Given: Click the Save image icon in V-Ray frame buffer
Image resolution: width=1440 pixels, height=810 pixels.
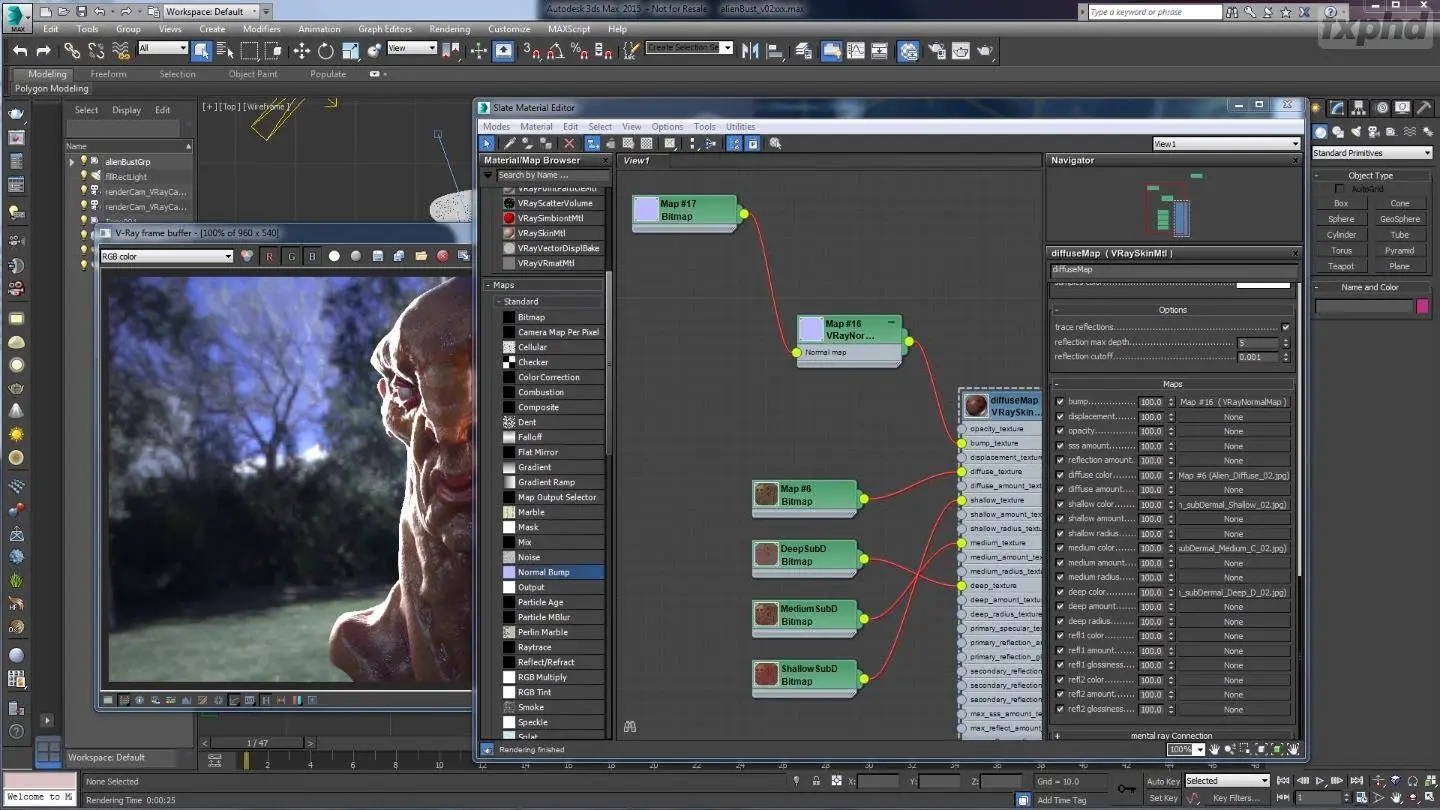Looking at the screenshot, I should (x=378, y=256).
